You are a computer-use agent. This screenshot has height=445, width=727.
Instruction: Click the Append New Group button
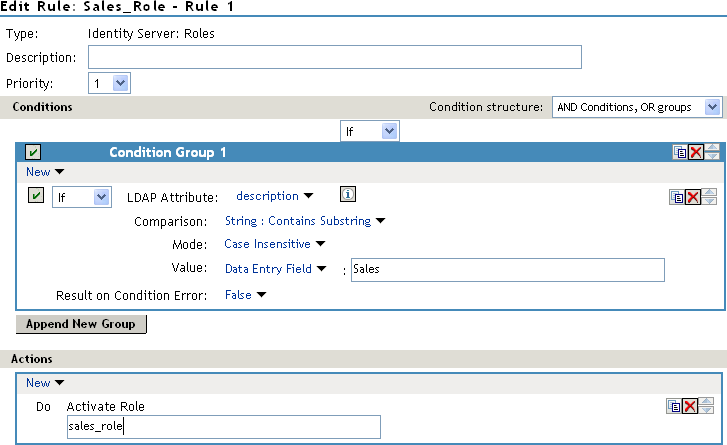[x=82, y=324]
